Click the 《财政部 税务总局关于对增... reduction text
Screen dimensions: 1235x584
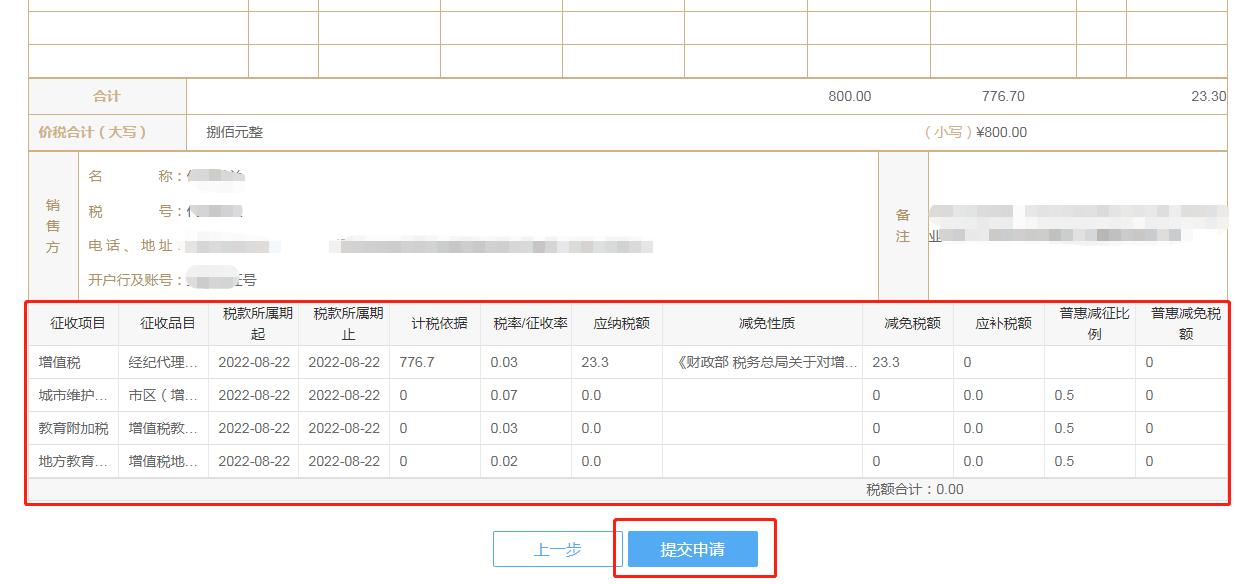(x=766, y=361)
